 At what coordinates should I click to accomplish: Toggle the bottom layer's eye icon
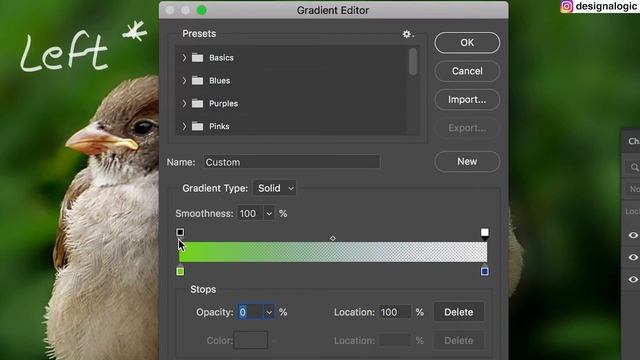coord(633,279)
